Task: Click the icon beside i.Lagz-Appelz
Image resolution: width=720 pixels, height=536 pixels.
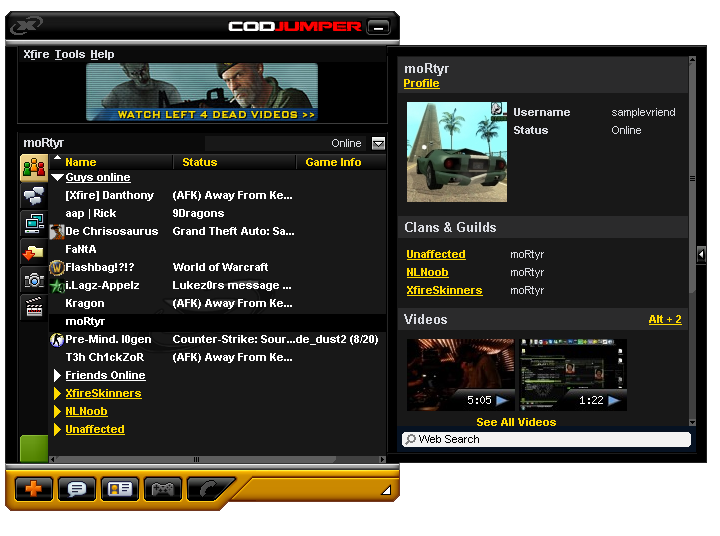Action: point(56,286)
